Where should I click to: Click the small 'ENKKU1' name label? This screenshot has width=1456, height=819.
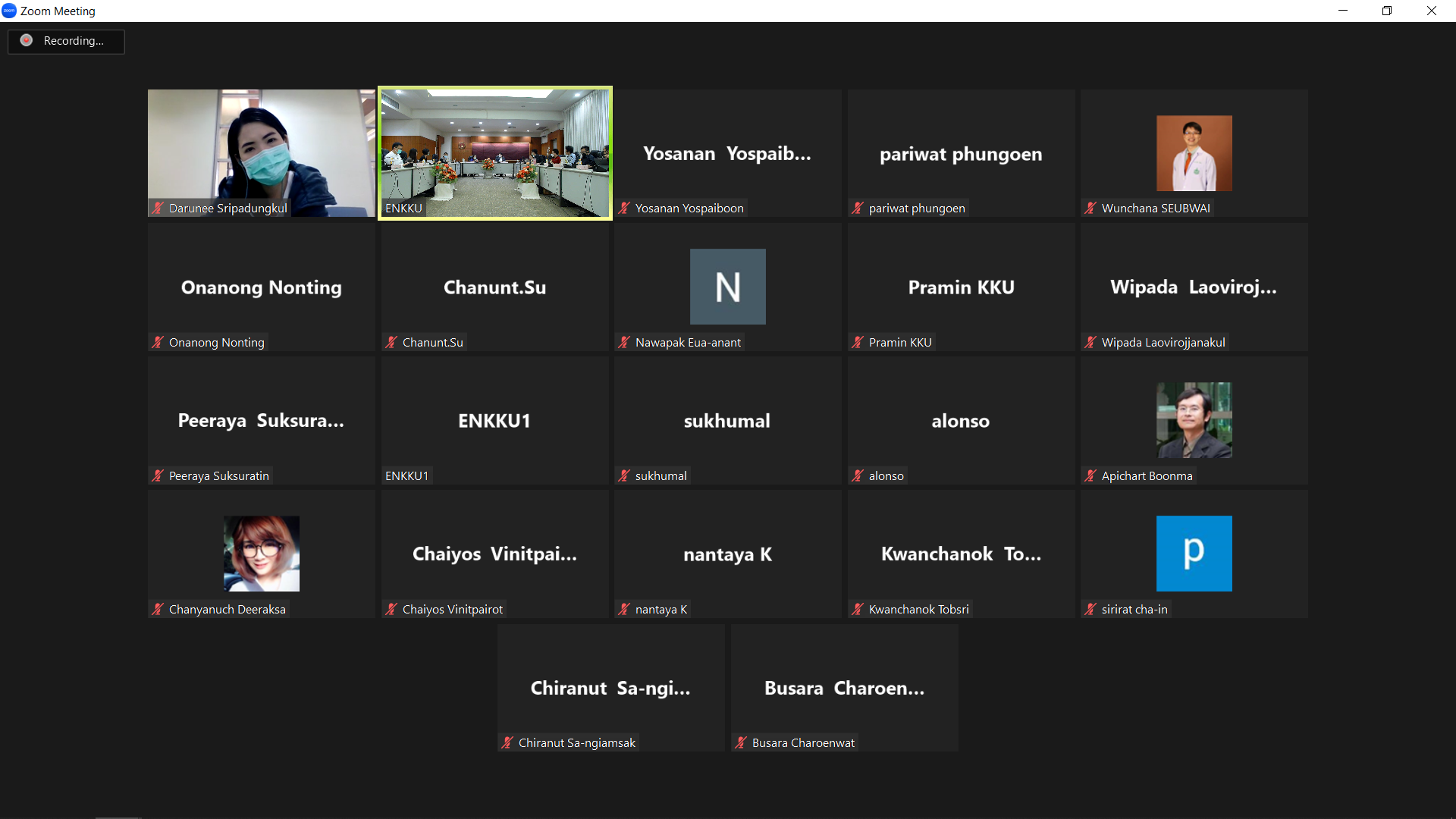(x=406, y=475)
